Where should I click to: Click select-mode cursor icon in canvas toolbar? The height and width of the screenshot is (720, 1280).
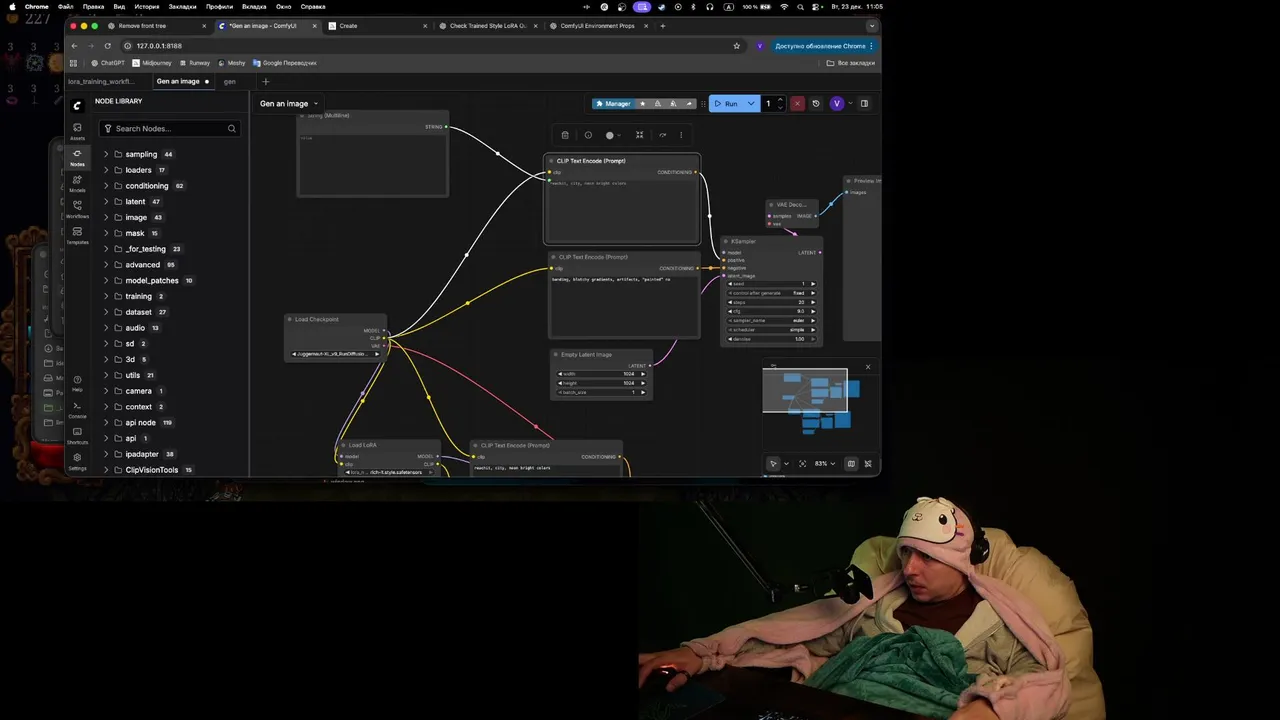[x=773, y=463]
